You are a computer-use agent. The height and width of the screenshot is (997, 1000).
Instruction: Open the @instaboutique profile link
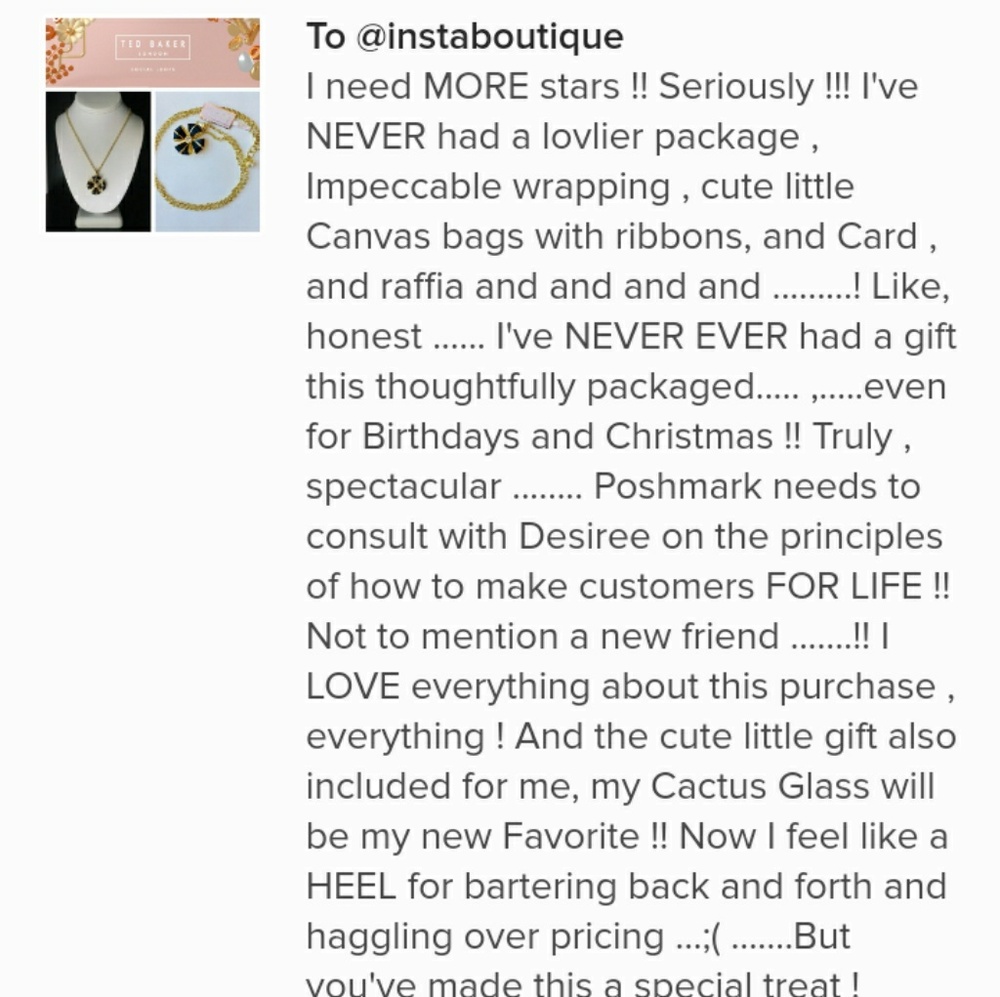[x=489, y=36]
